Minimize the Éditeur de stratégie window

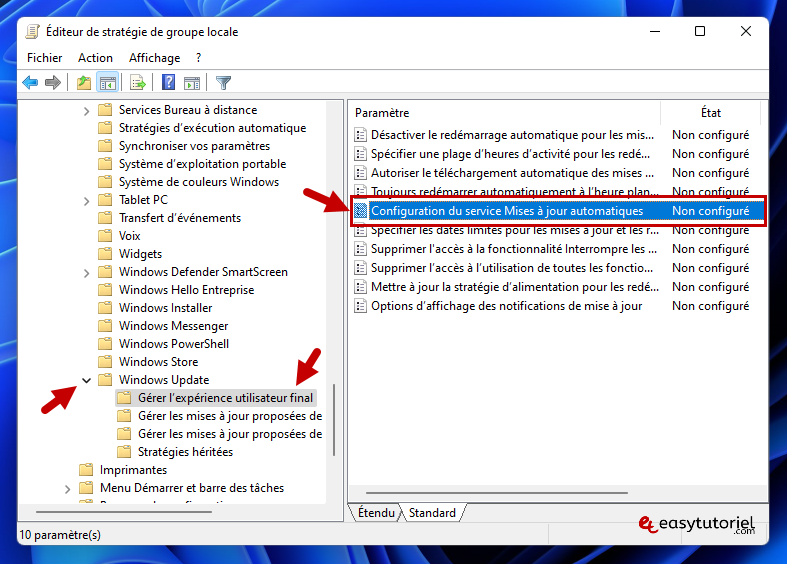654,31
